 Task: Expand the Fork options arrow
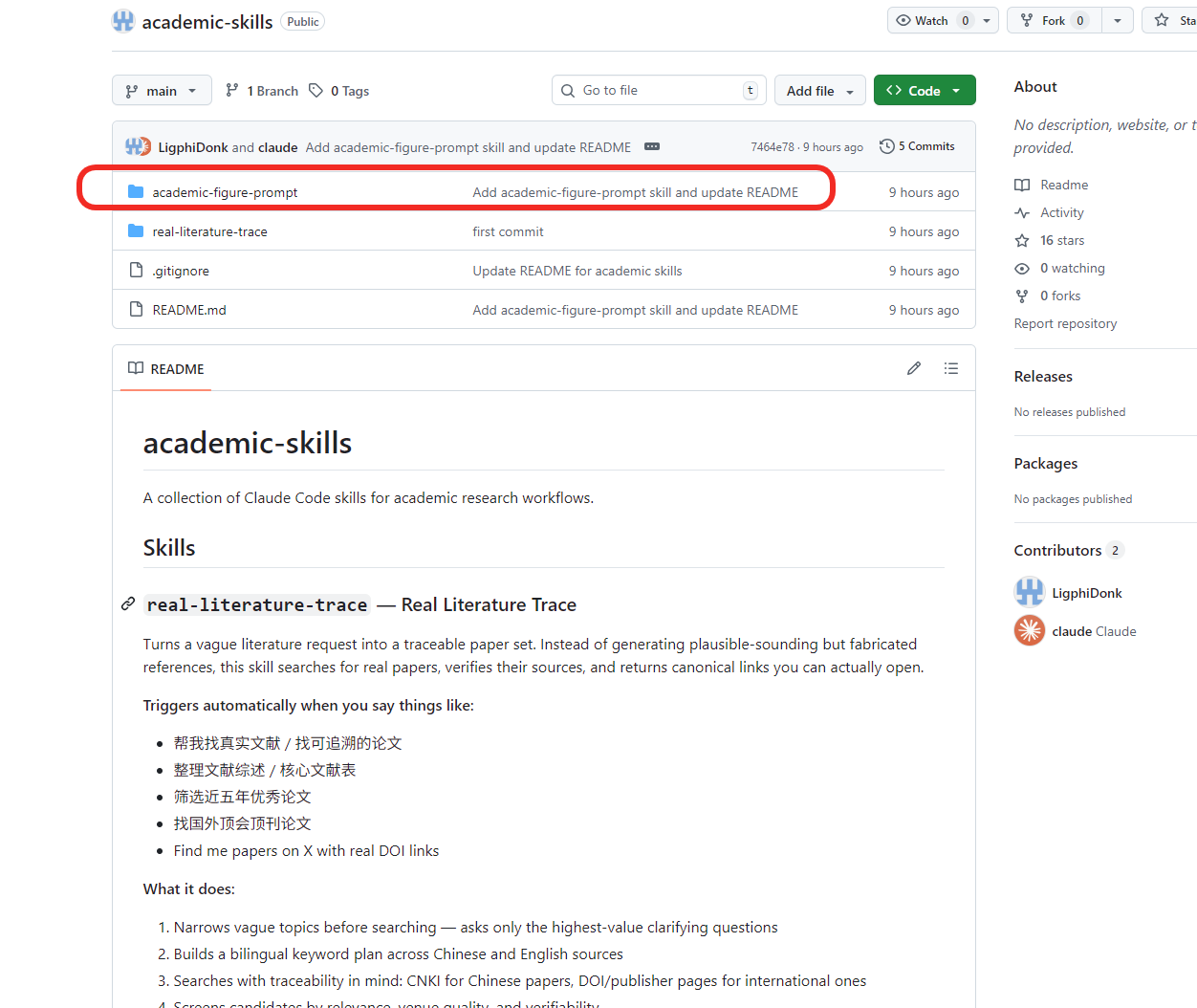coord(1118,20)
